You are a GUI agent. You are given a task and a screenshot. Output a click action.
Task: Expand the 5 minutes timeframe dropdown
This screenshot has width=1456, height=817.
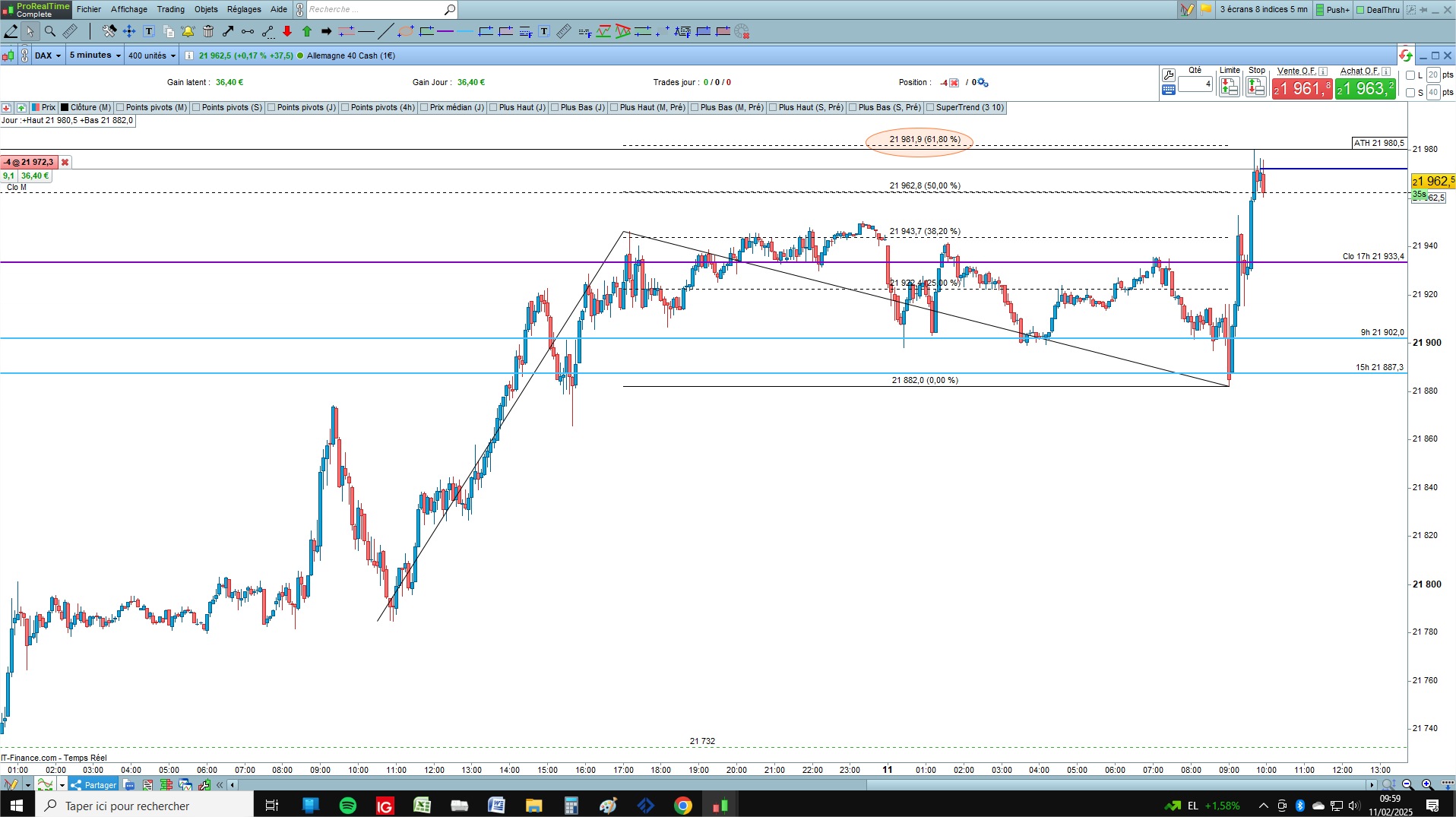click(95, 55)
